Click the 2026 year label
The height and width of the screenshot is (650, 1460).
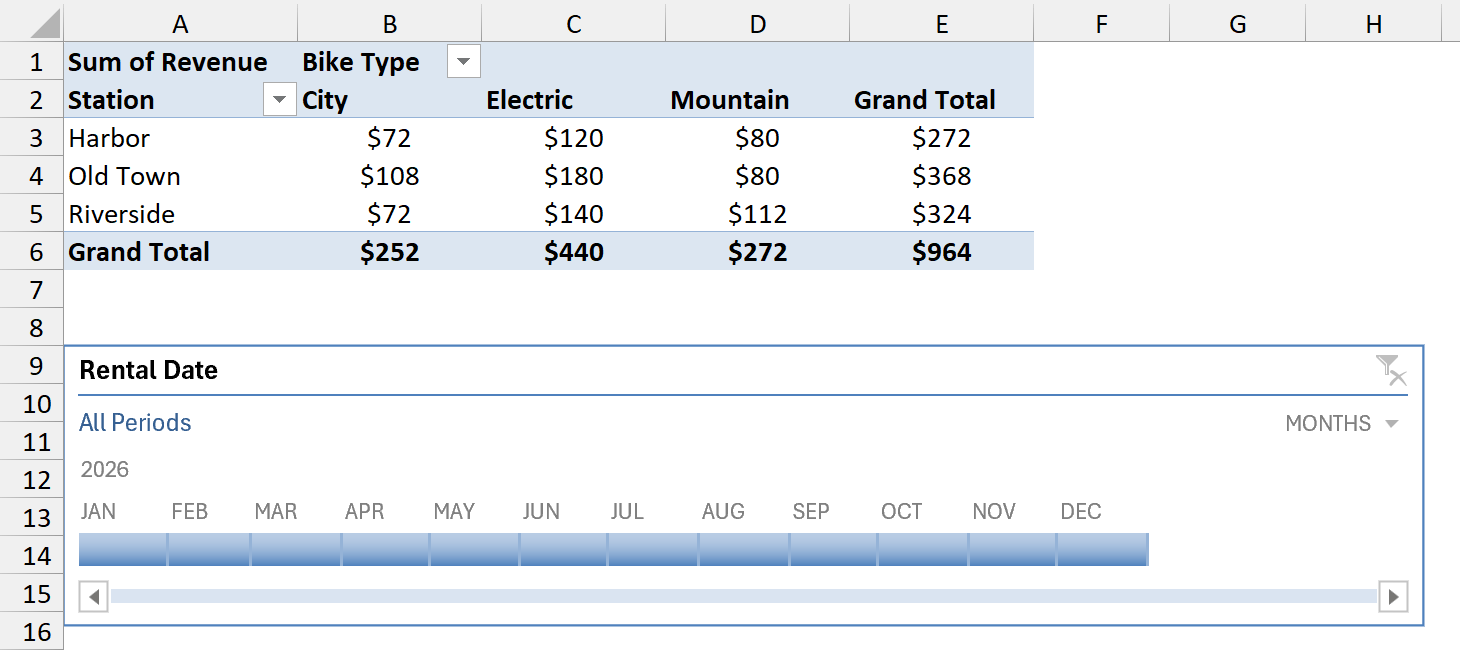click(105, 469)
